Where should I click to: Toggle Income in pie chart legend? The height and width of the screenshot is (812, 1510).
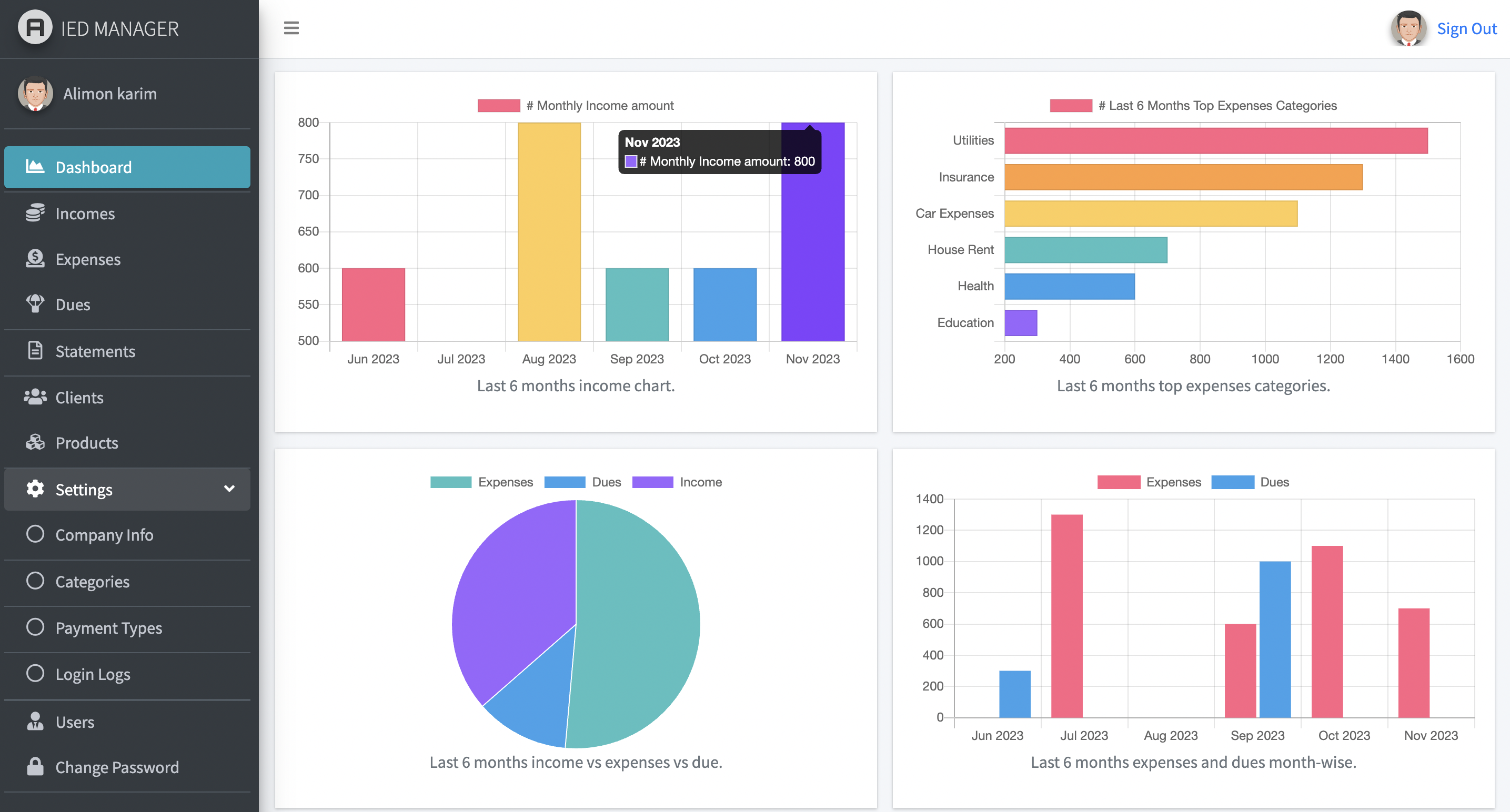point(677,482)
